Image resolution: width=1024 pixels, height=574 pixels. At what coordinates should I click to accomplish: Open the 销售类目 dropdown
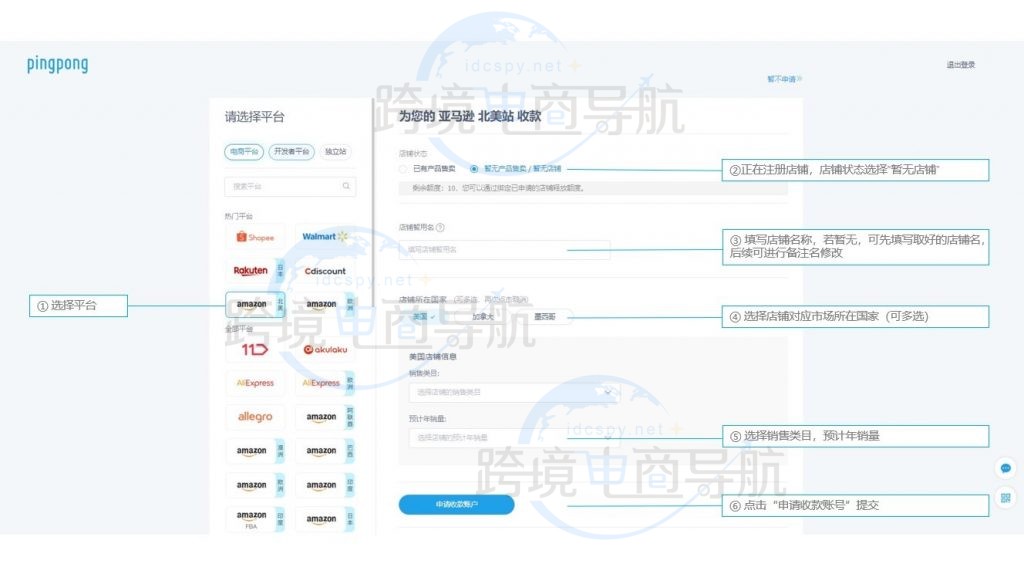(x=515, y=392)
